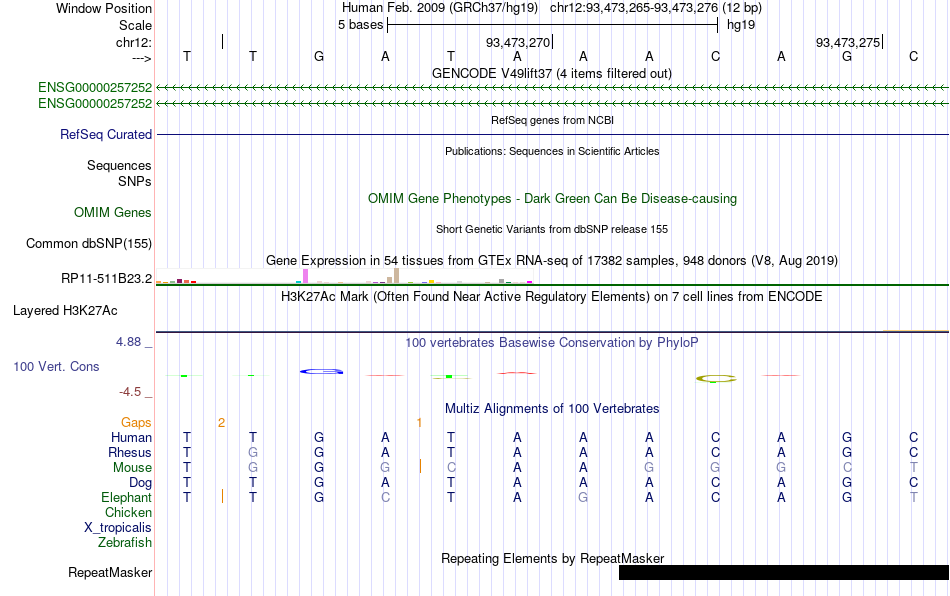Select the Chicken alignment row label

(x=128, y=512)
